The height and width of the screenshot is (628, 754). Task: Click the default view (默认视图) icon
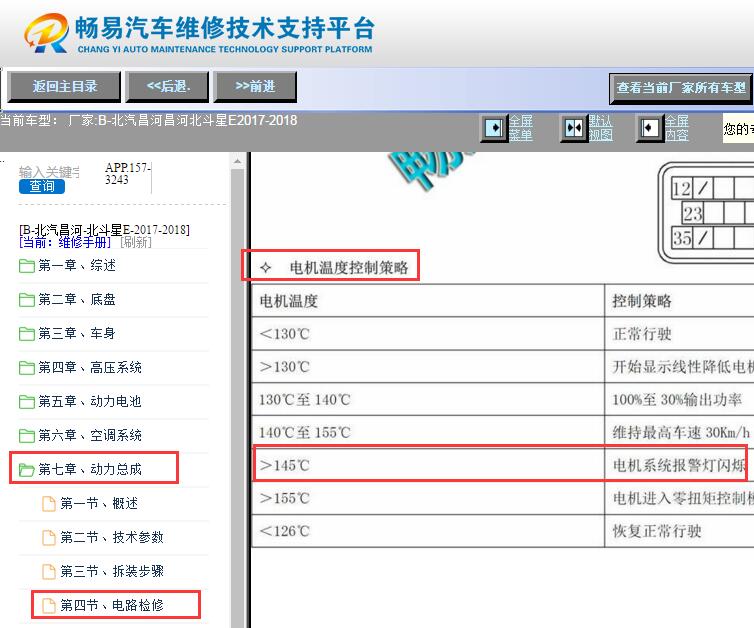pyautogui.click(x=574, y=128)
